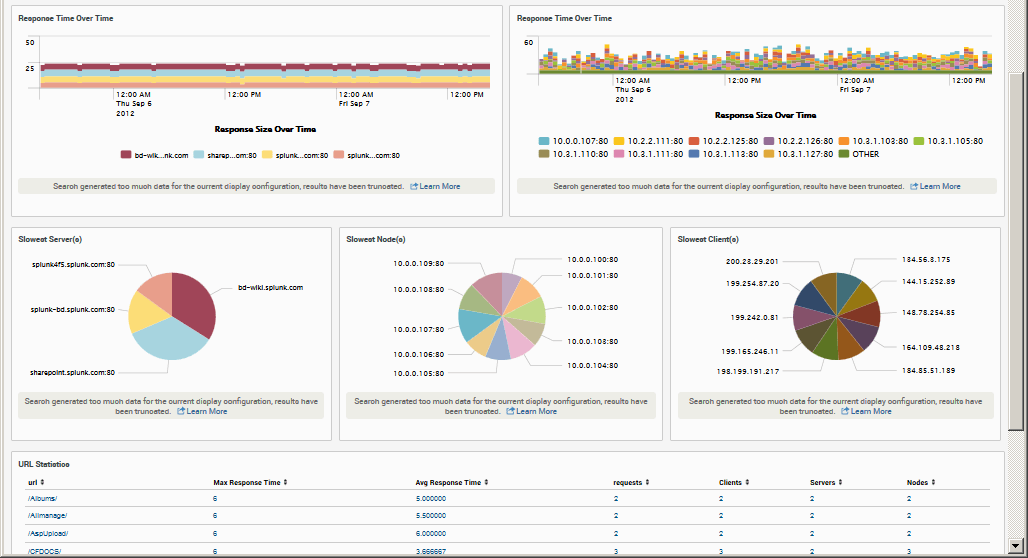Open the /Allmanage/ url link
Screen dimensions: 1028x558
click(47, 516)
